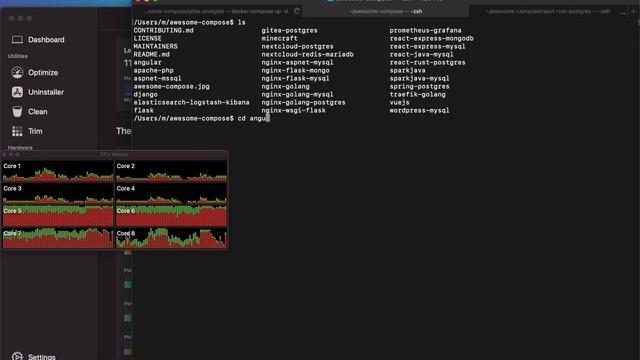Click 'traefik-golang' in terminal listing

pos(418,94)
